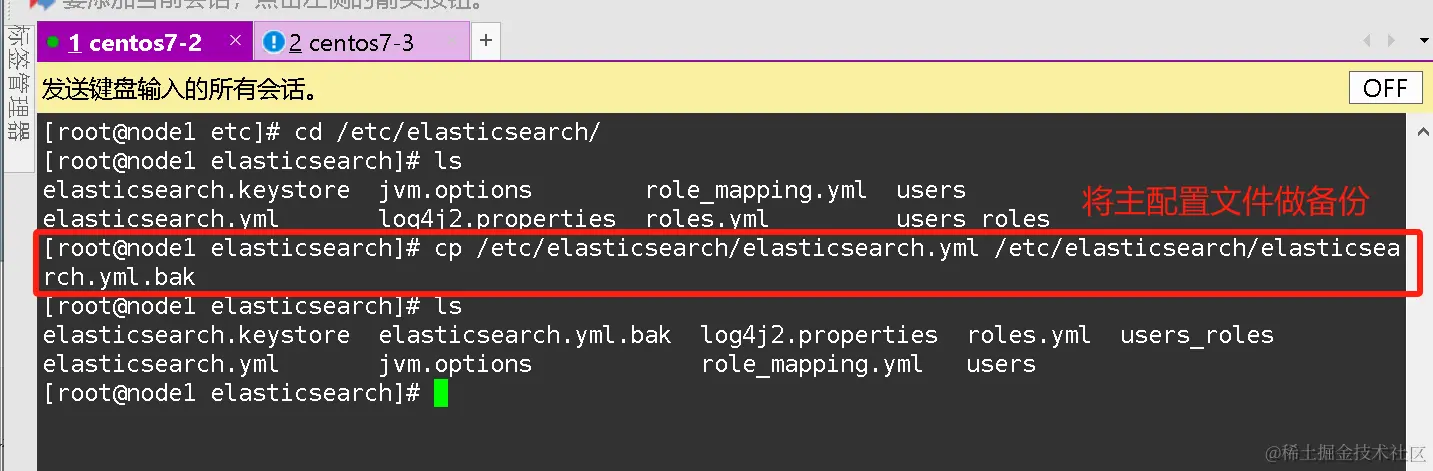Open the 标签管理器 side panel
Screen dimensions: 1433x471
click(x=17, y=85)
